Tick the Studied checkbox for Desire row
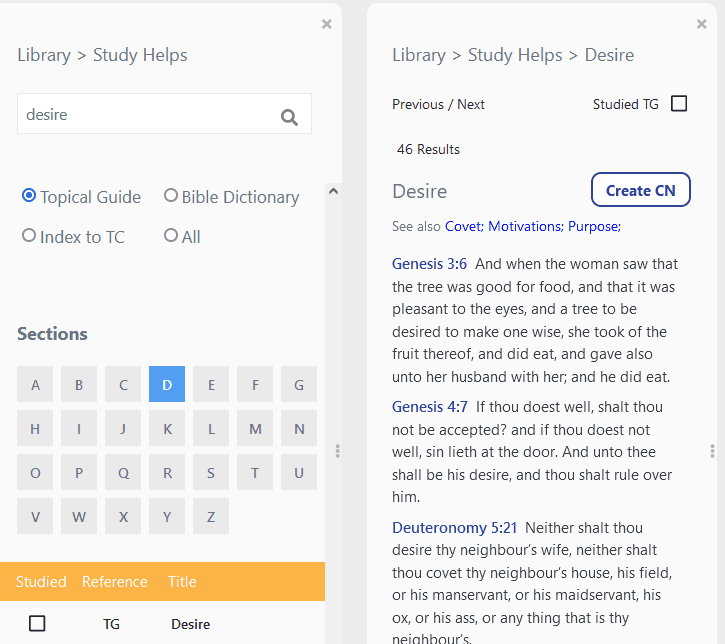This screenshot has width=725, height=644. (37, 623)
